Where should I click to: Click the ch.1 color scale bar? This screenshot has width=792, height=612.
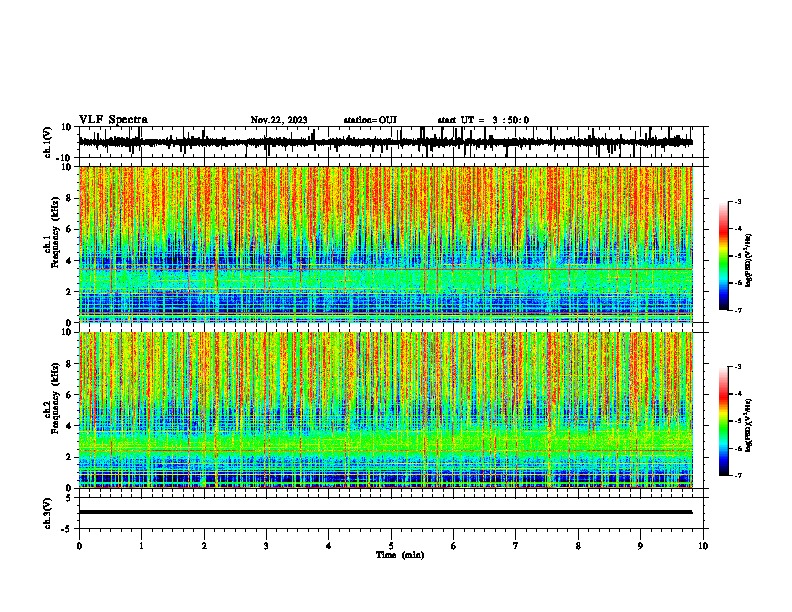coord(724,256)
